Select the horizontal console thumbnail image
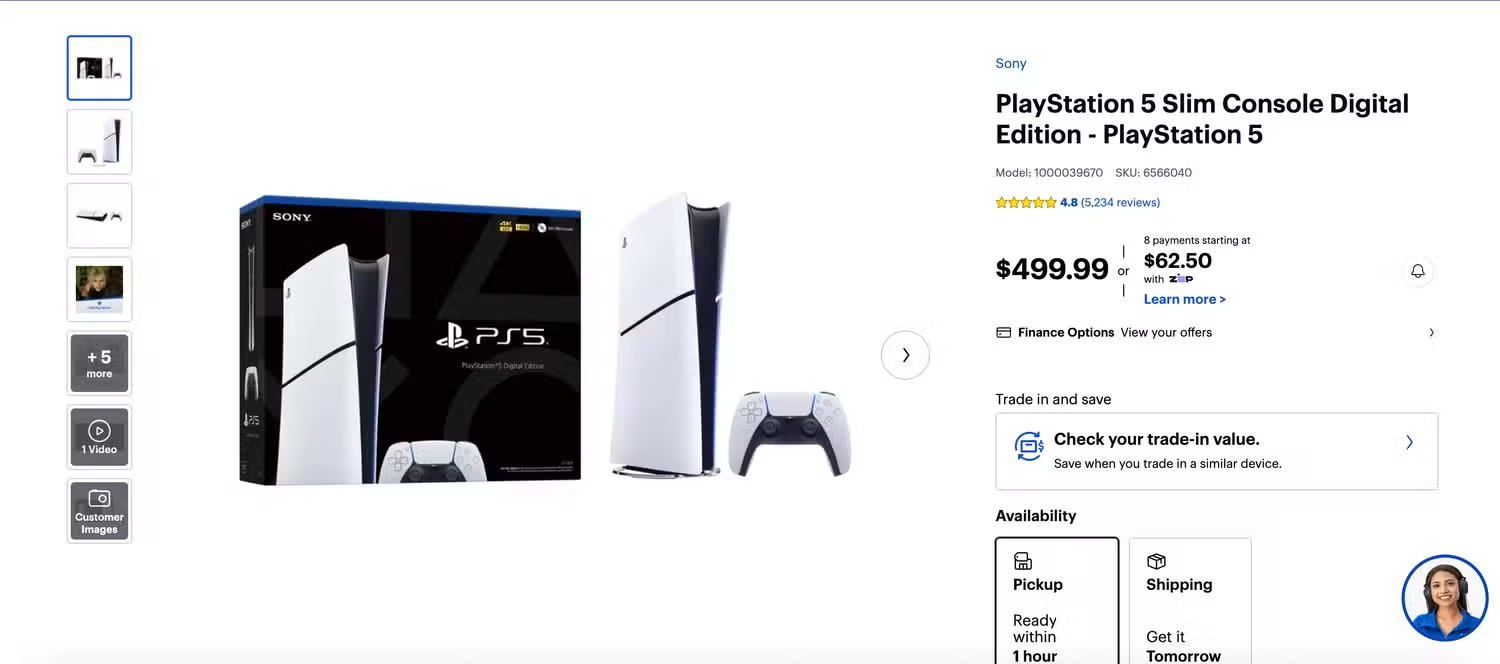 (x=99, y=215)
